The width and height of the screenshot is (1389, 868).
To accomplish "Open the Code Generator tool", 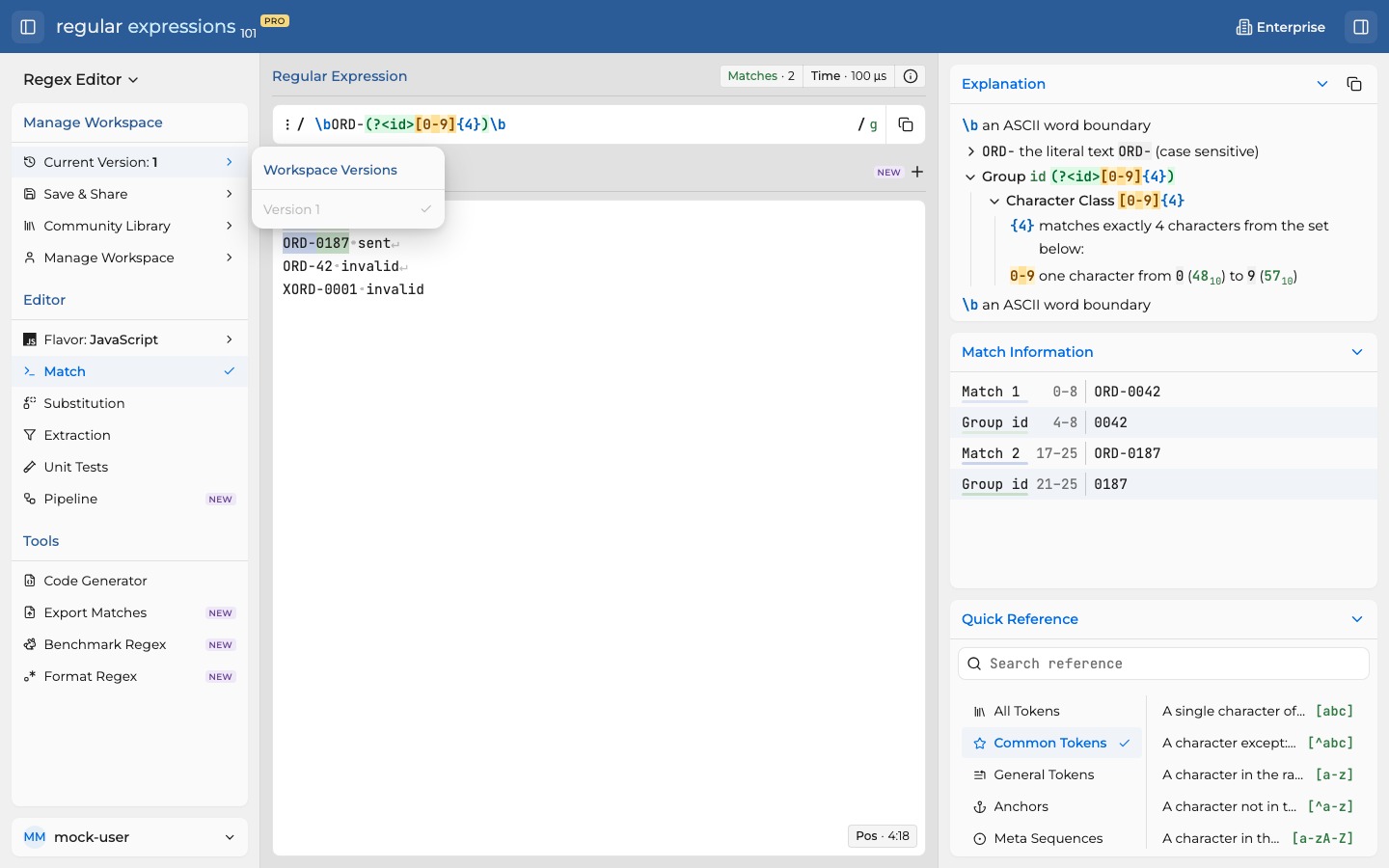I will (x=129, y=581).
